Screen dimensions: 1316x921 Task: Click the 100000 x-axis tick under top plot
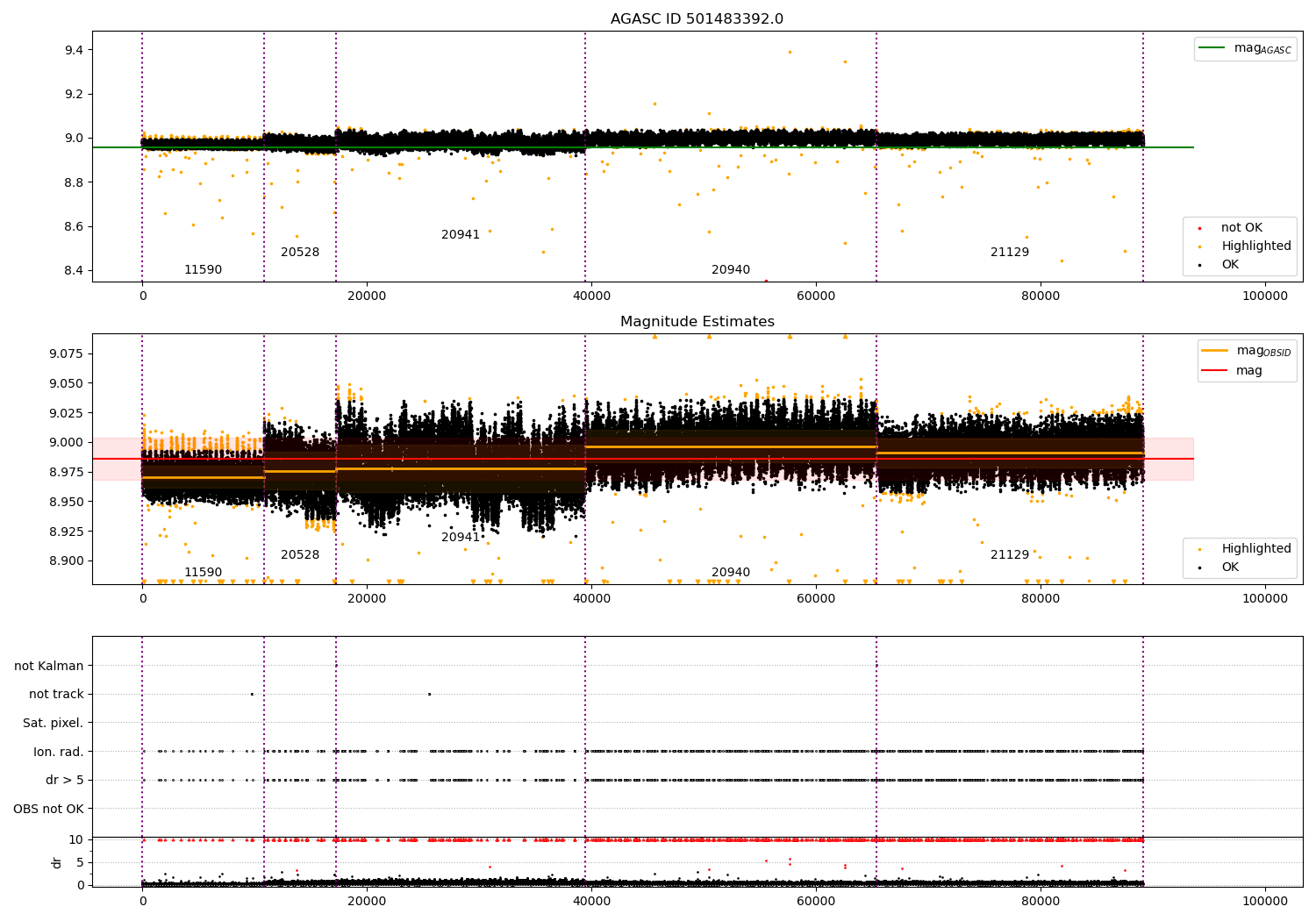[x=1265, y=296]
